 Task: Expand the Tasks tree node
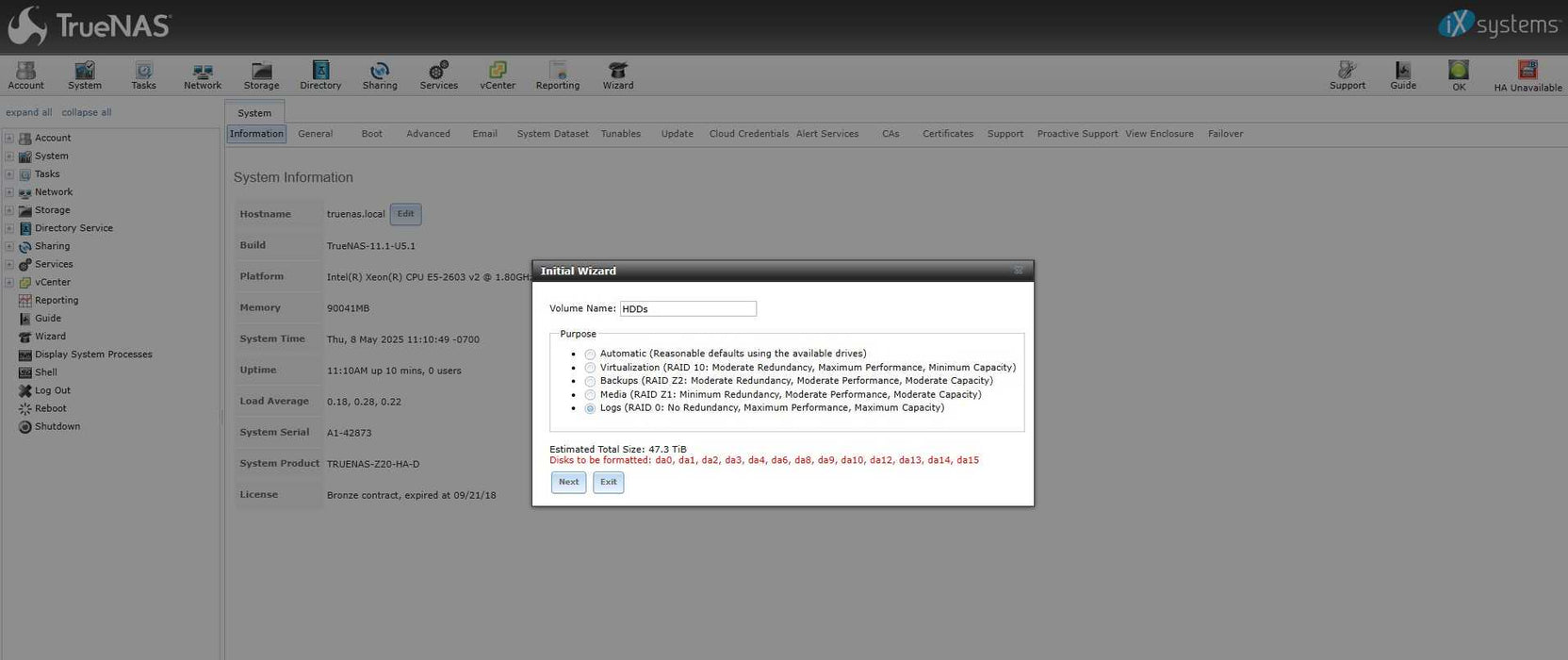[x=9, y=173]
